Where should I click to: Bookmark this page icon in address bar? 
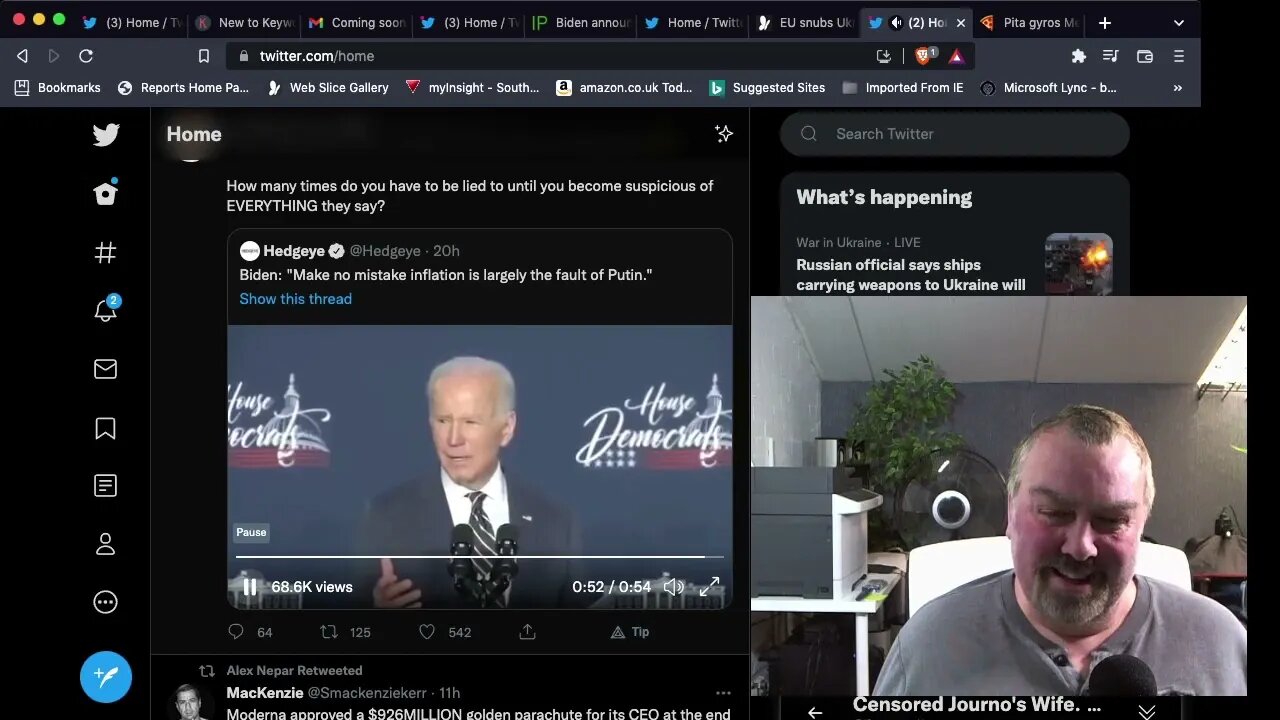pos(204,56)
